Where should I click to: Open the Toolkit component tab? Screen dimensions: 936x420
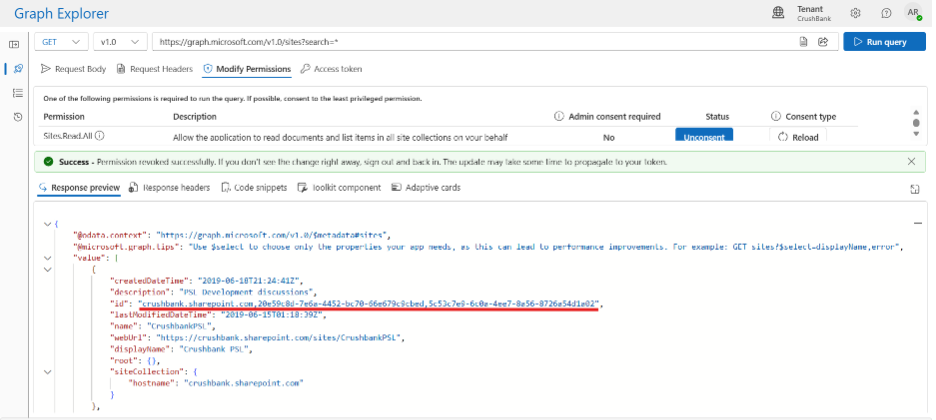pos(339,188)
